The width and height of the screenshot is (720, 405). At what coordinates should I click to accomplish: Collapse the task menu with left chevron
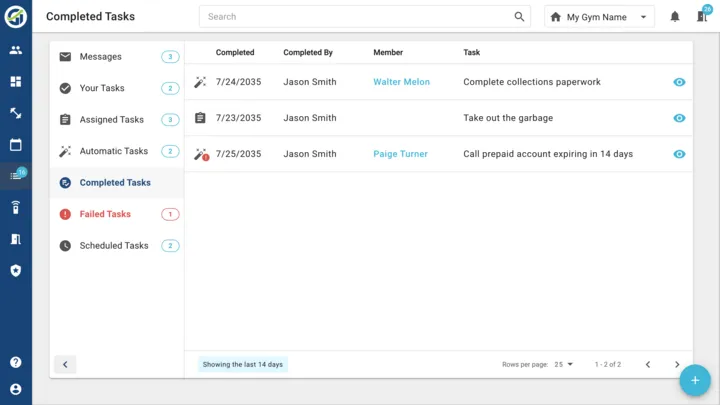click(x=65, y=365)
